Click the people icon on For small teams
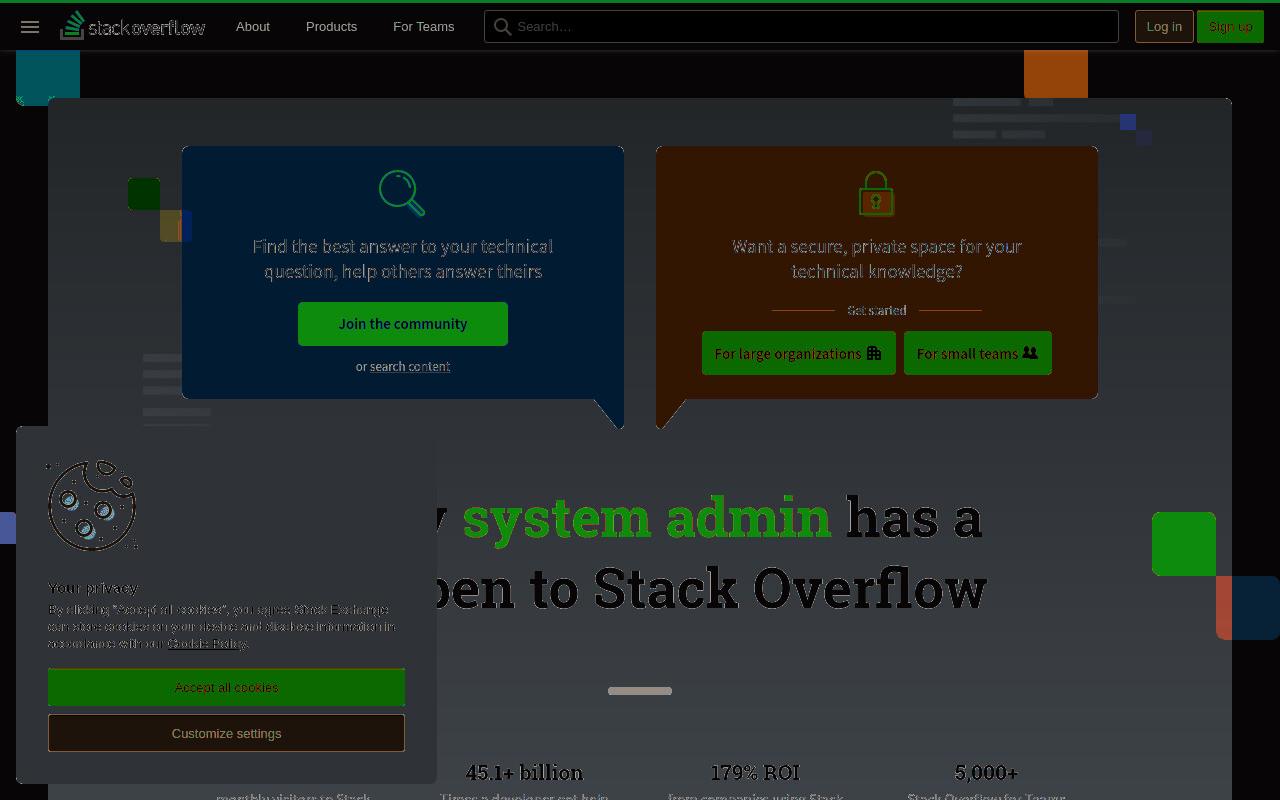 click(x=1030, y=353)
